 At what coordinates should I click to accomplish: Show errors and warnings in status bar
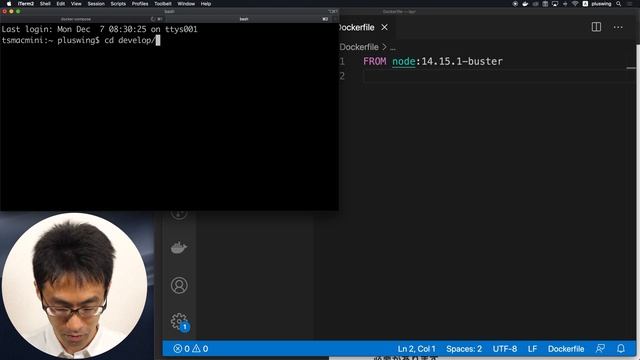(x=191, y=349)
